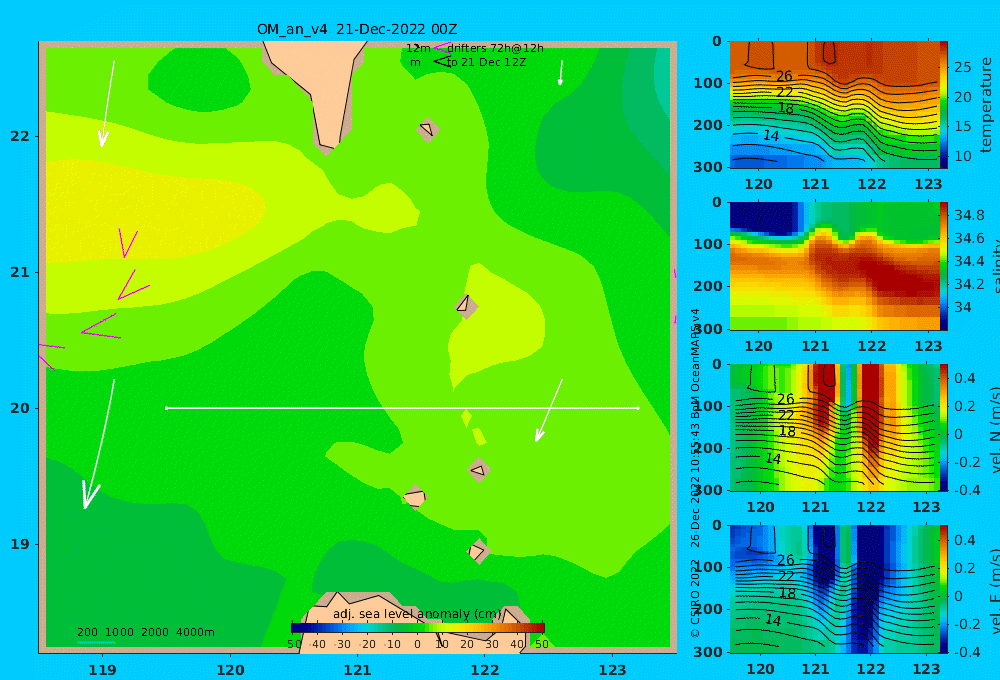This screenshot has width=1000, height=680.
Task: Click the 25 tick on the temperature colorbar
Action: click(963, 68)
